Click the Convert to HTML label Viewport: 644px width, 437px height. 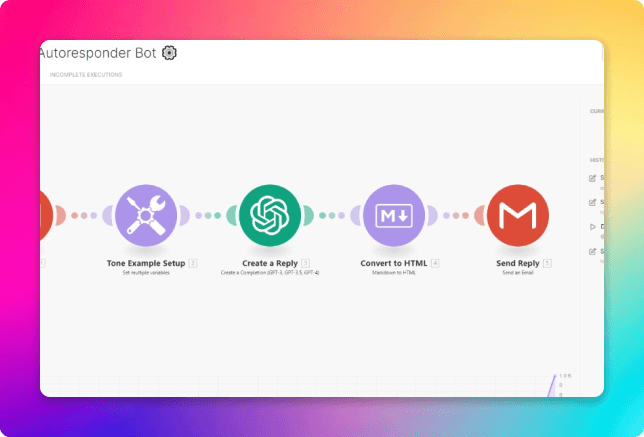coord(394,263)
